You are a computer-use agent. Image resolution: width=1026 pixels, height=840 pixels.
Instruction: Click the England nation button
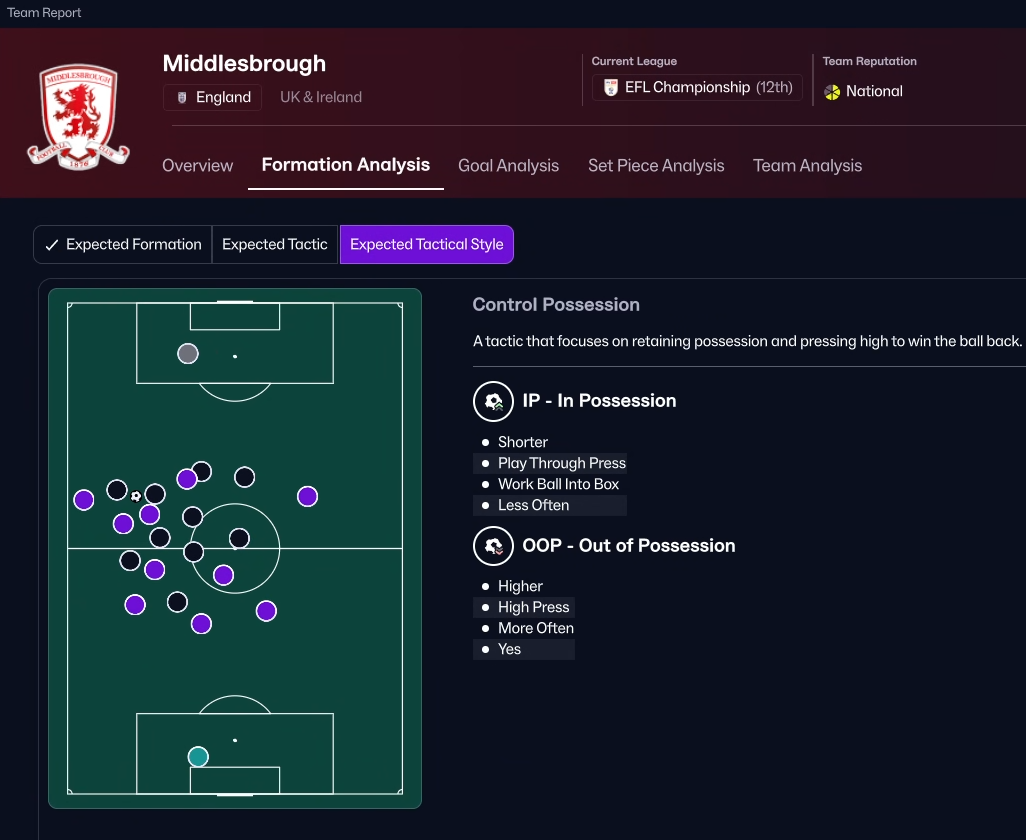pos(212,98)
